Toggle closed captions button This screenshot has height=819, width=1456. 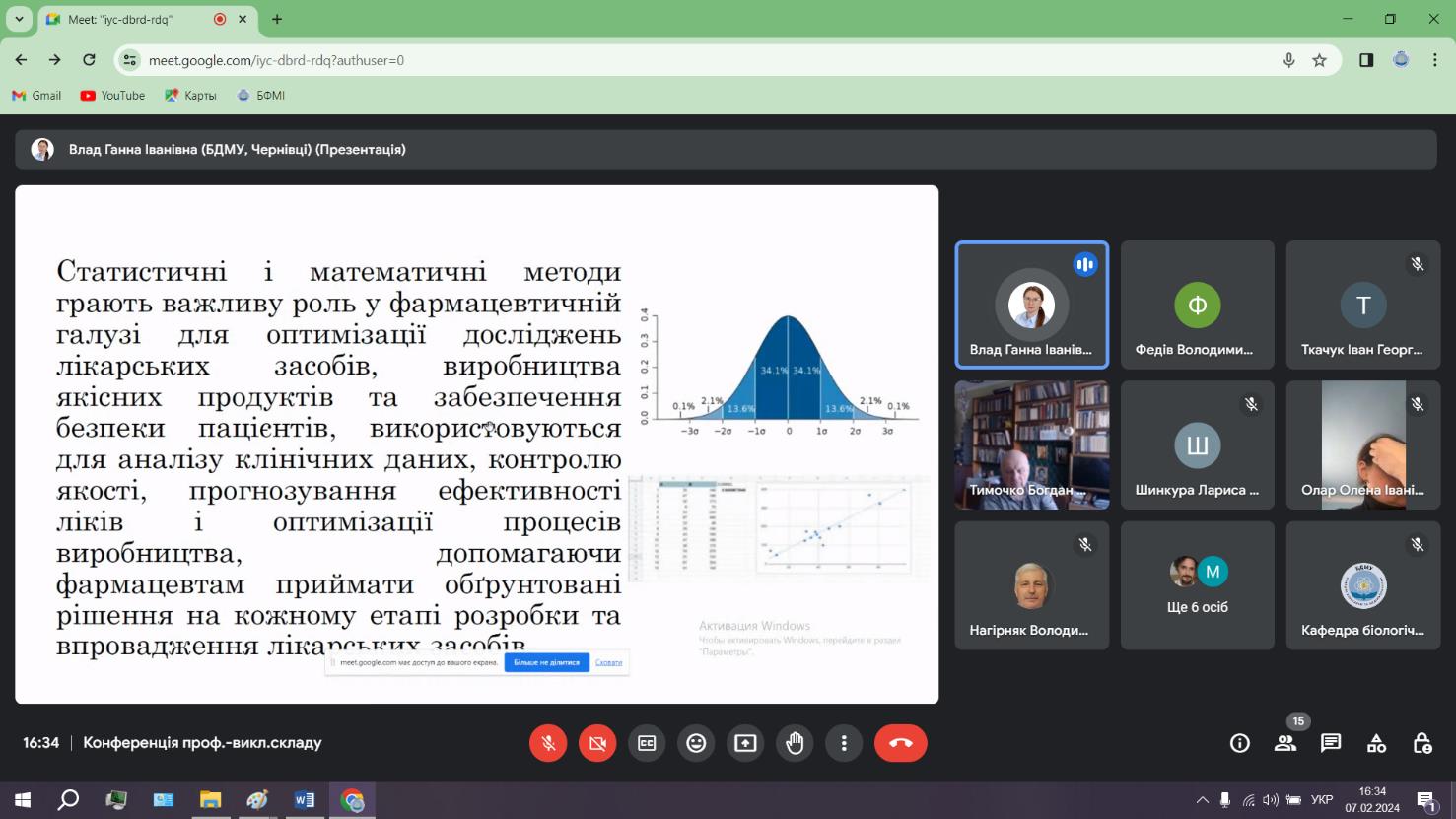pos(647,743)
